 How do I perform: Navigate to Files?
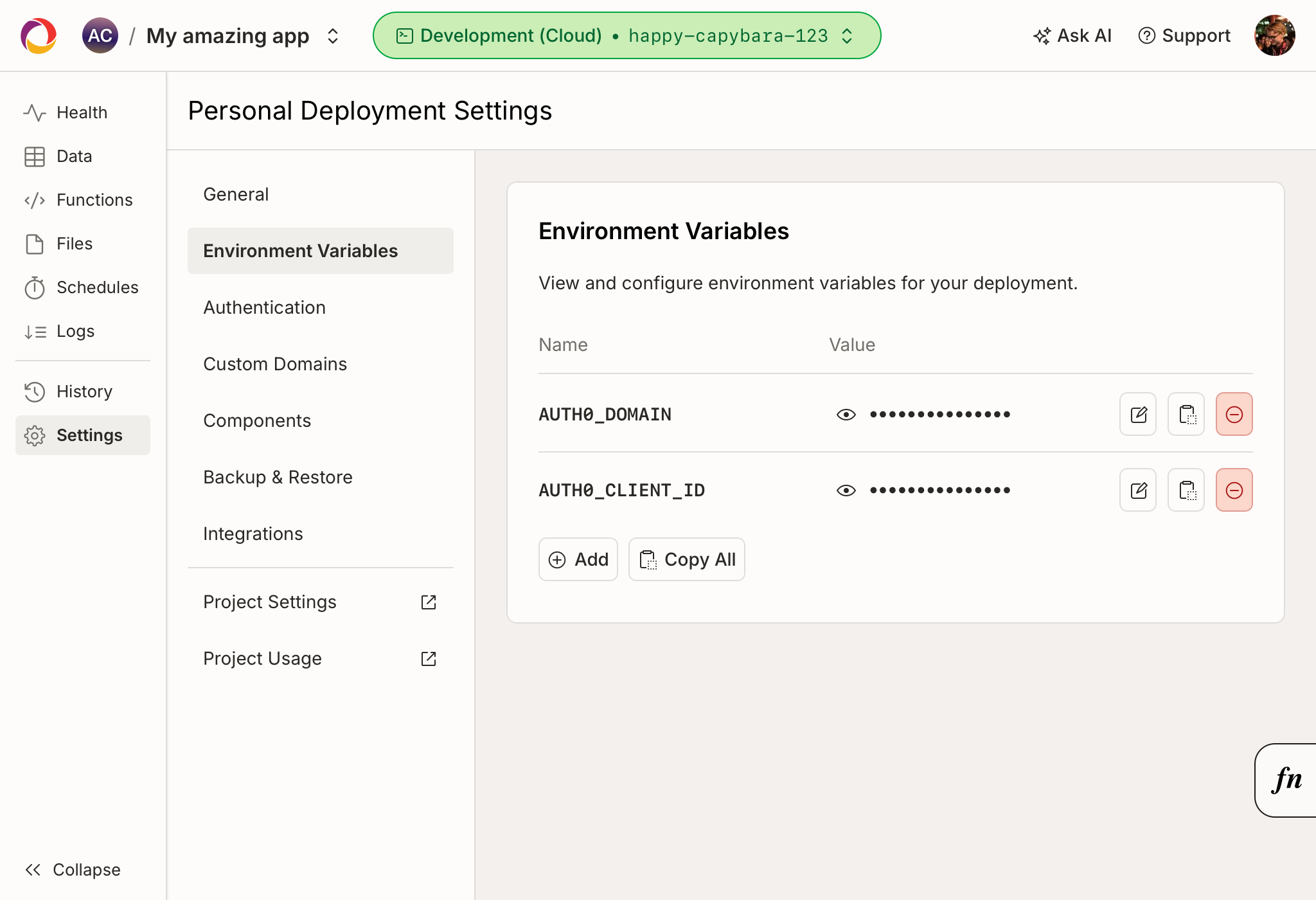click(82, 244)
